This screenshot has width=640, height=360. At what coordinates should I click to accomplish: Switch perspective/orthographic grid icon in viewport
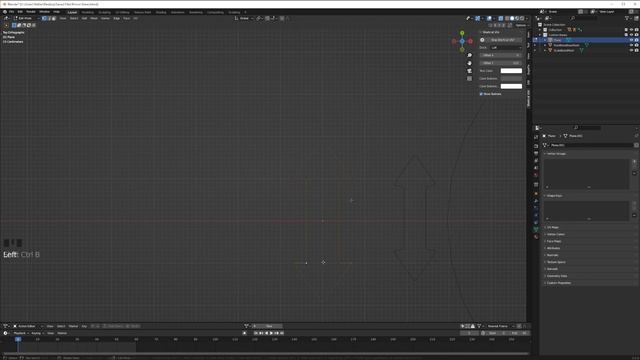(469, 78)
